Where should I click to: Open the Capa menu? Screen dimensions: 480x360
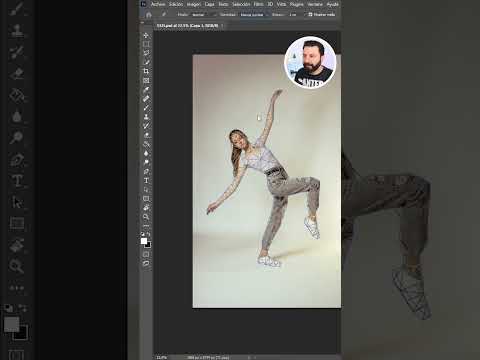point(209,4)
